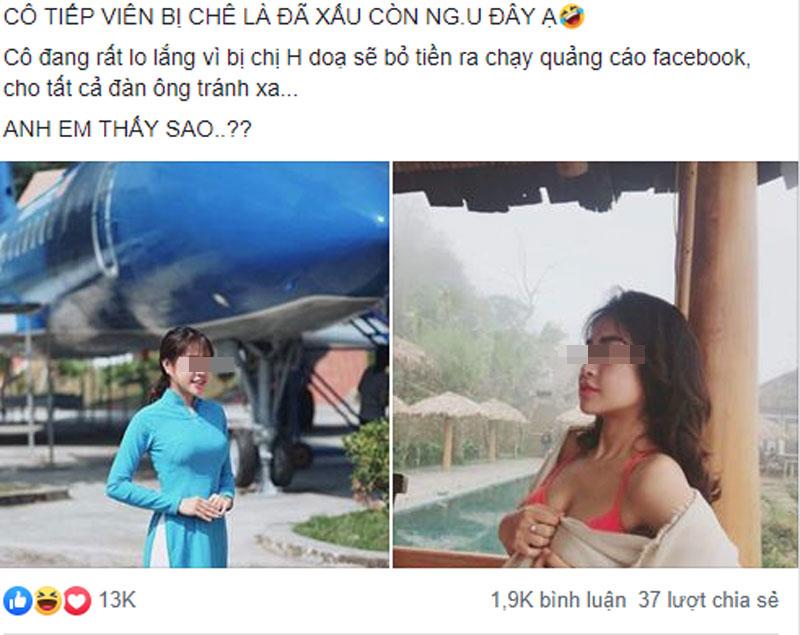Open the photo of woman by the pool
This screenshot has width=800, height=635.
coord(595,365)
